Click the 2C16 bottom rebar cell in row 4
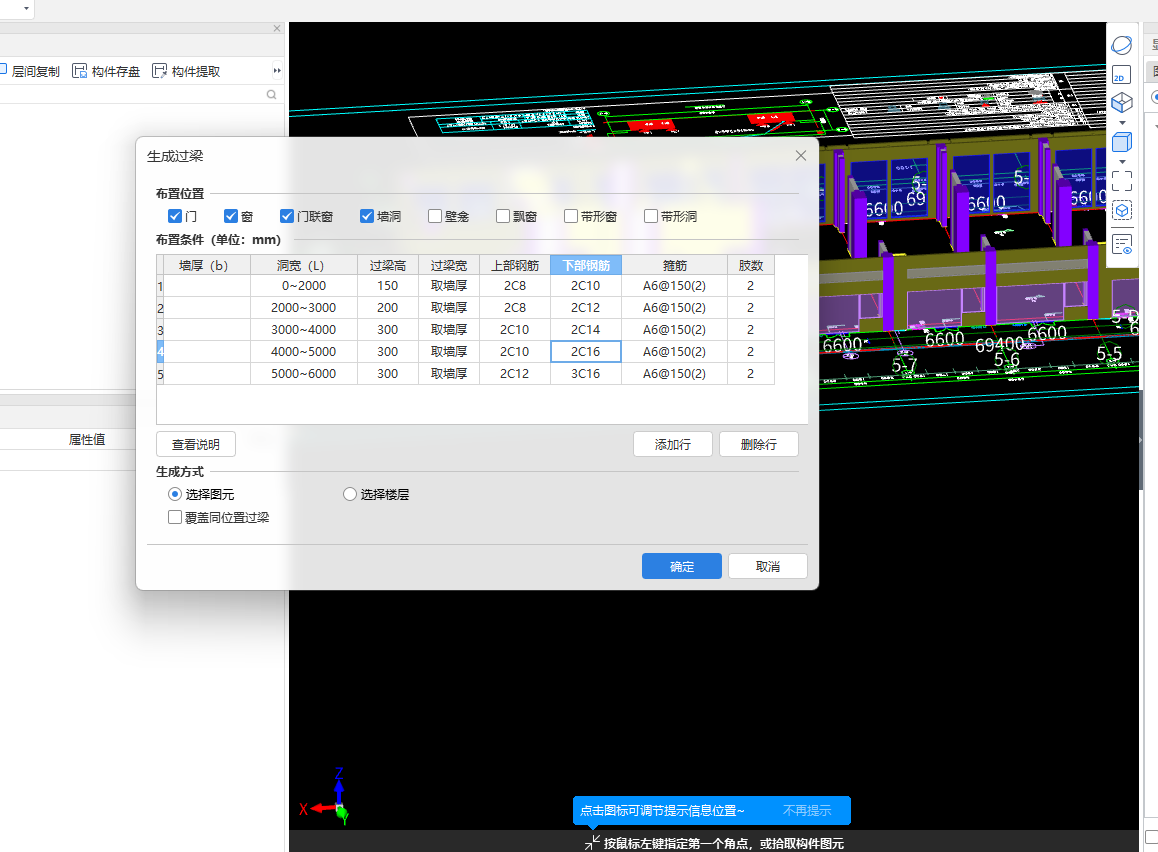Screen dimensions: 1158x852 click(x=586, y=351)
